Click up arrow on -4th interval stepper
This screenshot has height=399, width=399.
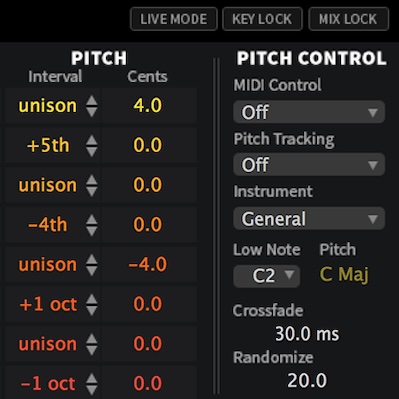point(91,220)
